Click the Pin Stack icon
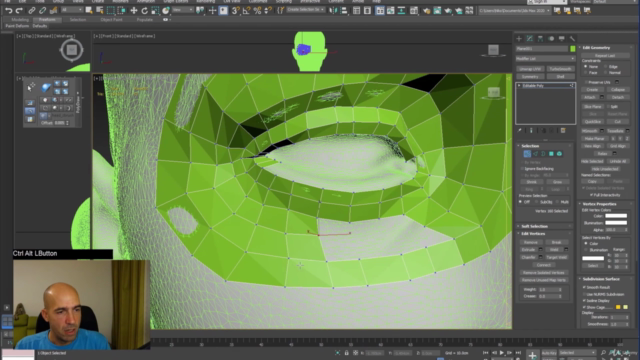Viewport: 640px width, 360px height. pos(520,131)
